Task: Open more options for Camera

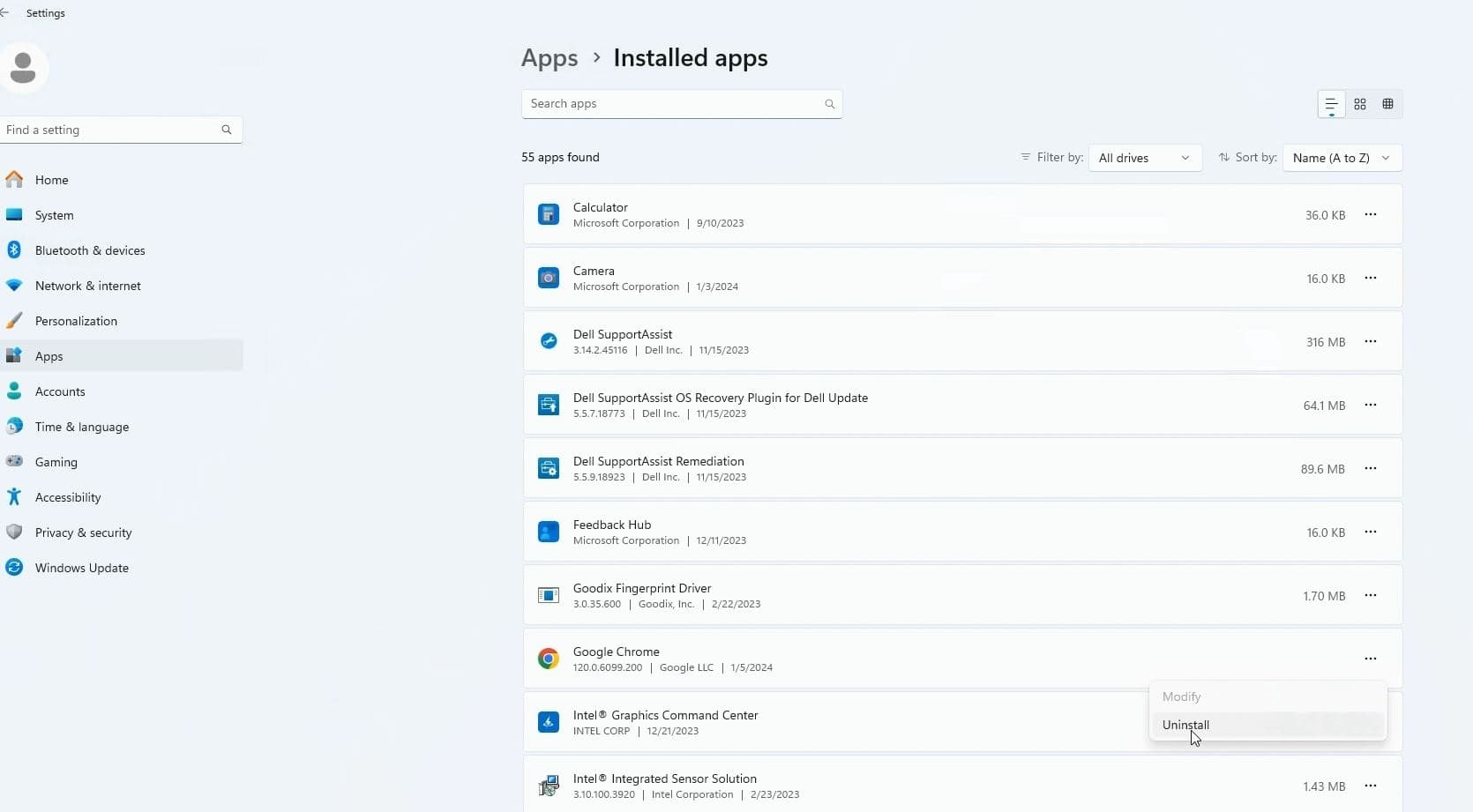Action: point(1371,278)
